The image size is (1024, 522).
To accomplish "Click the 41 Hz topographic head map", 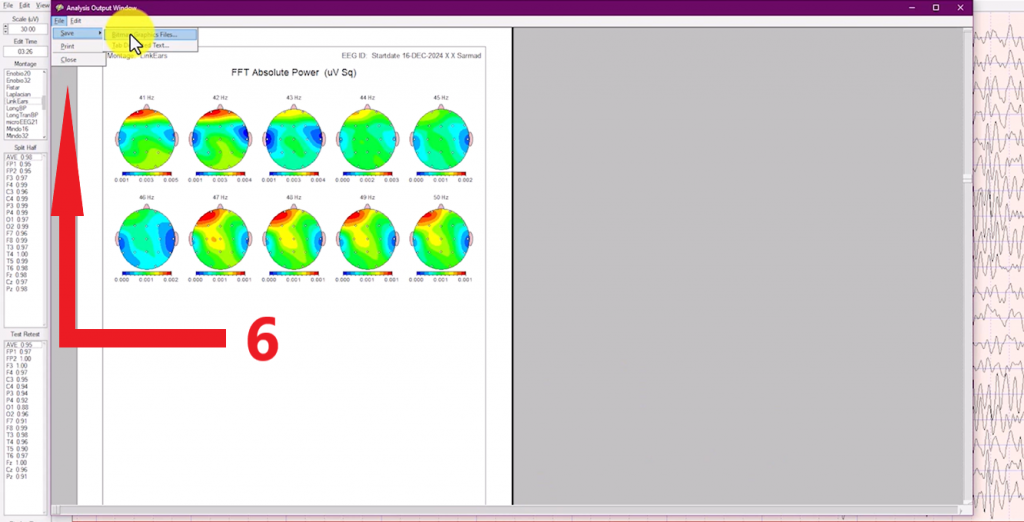I will pos(146,137).
